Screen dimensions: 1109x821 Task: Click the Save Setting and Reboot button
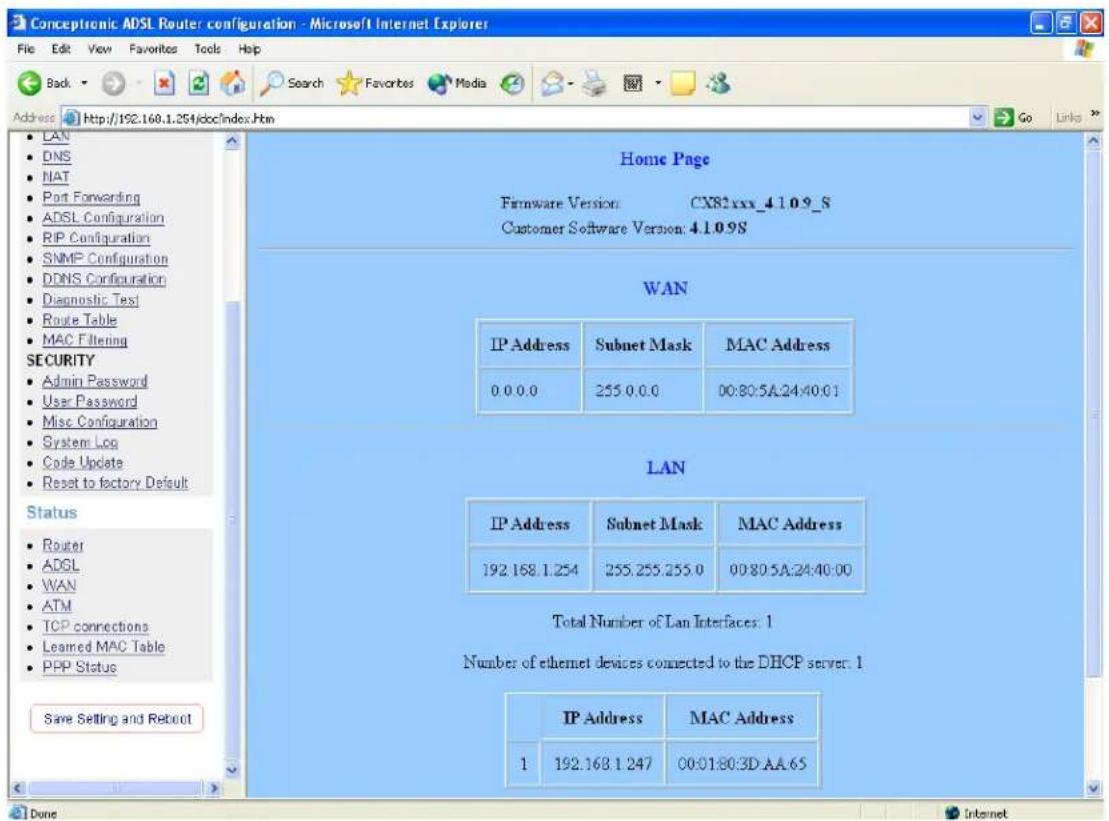click(x=117, y=718)
